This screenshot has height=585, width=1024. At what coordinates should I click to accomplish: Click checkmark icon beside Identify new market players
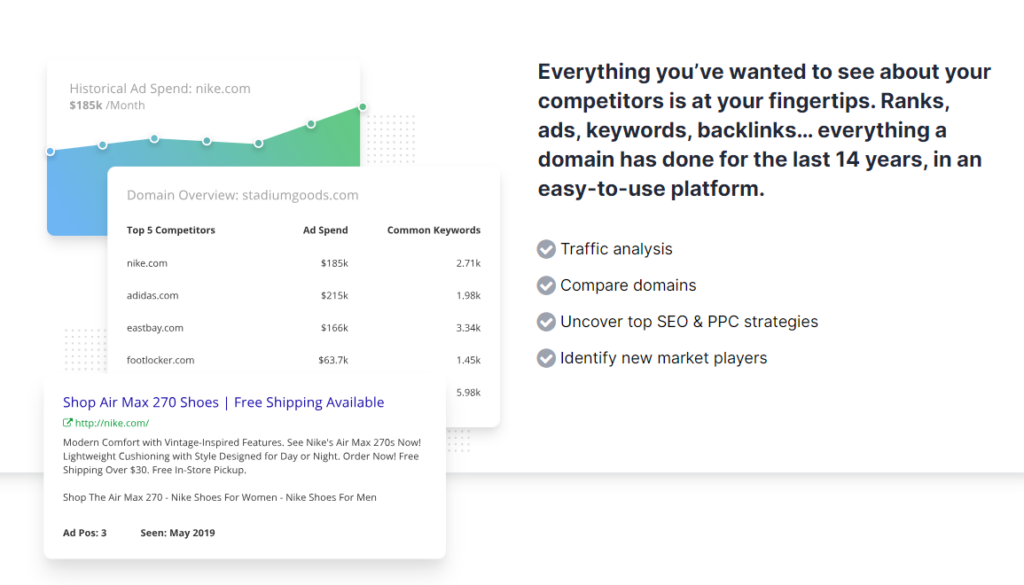click(x=546, y=358)
